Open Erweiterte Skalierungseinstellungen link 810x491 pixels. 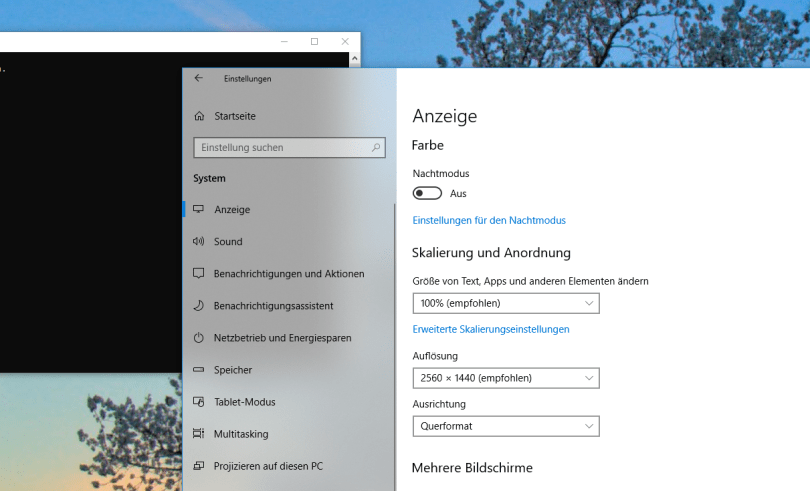click(491, 329)
